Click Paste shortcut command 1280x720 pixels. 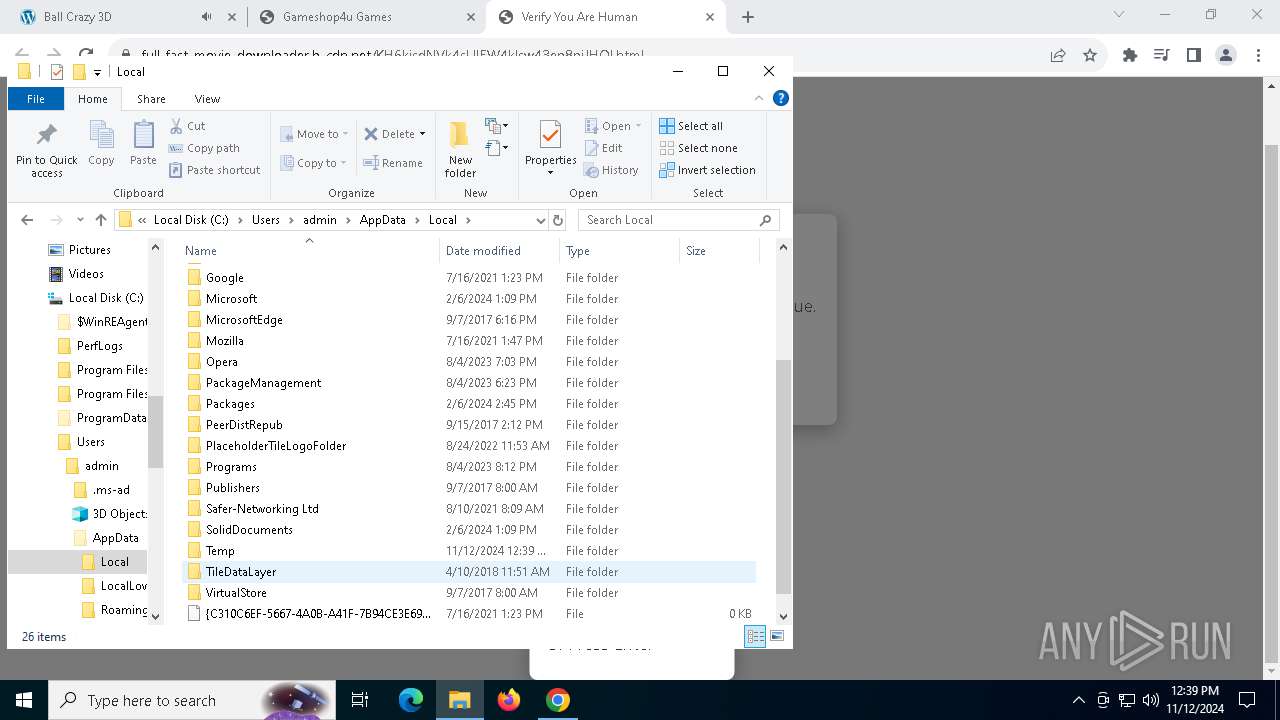pyautogui.click(x=214, y=170)
